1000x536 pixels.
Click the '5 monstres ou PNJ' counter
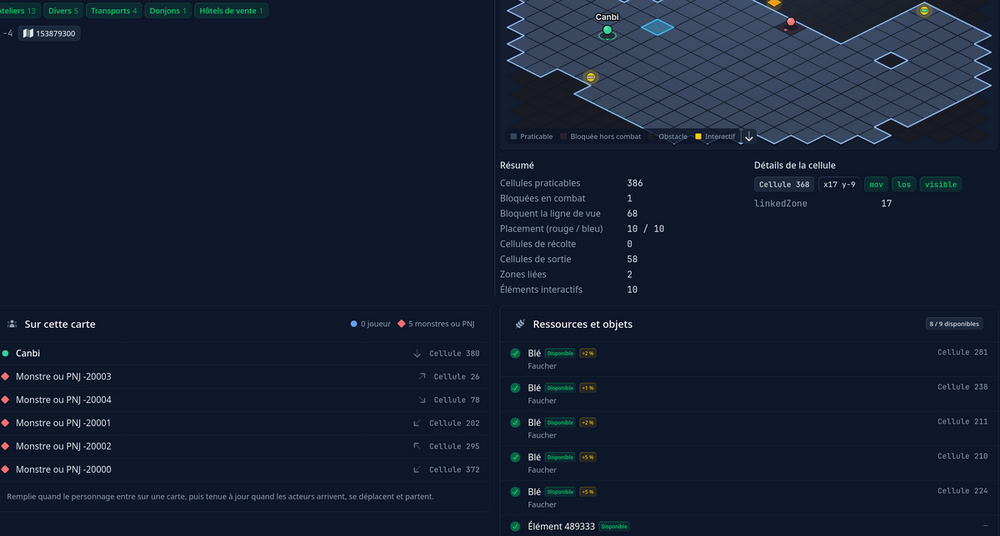pos(436,324)
